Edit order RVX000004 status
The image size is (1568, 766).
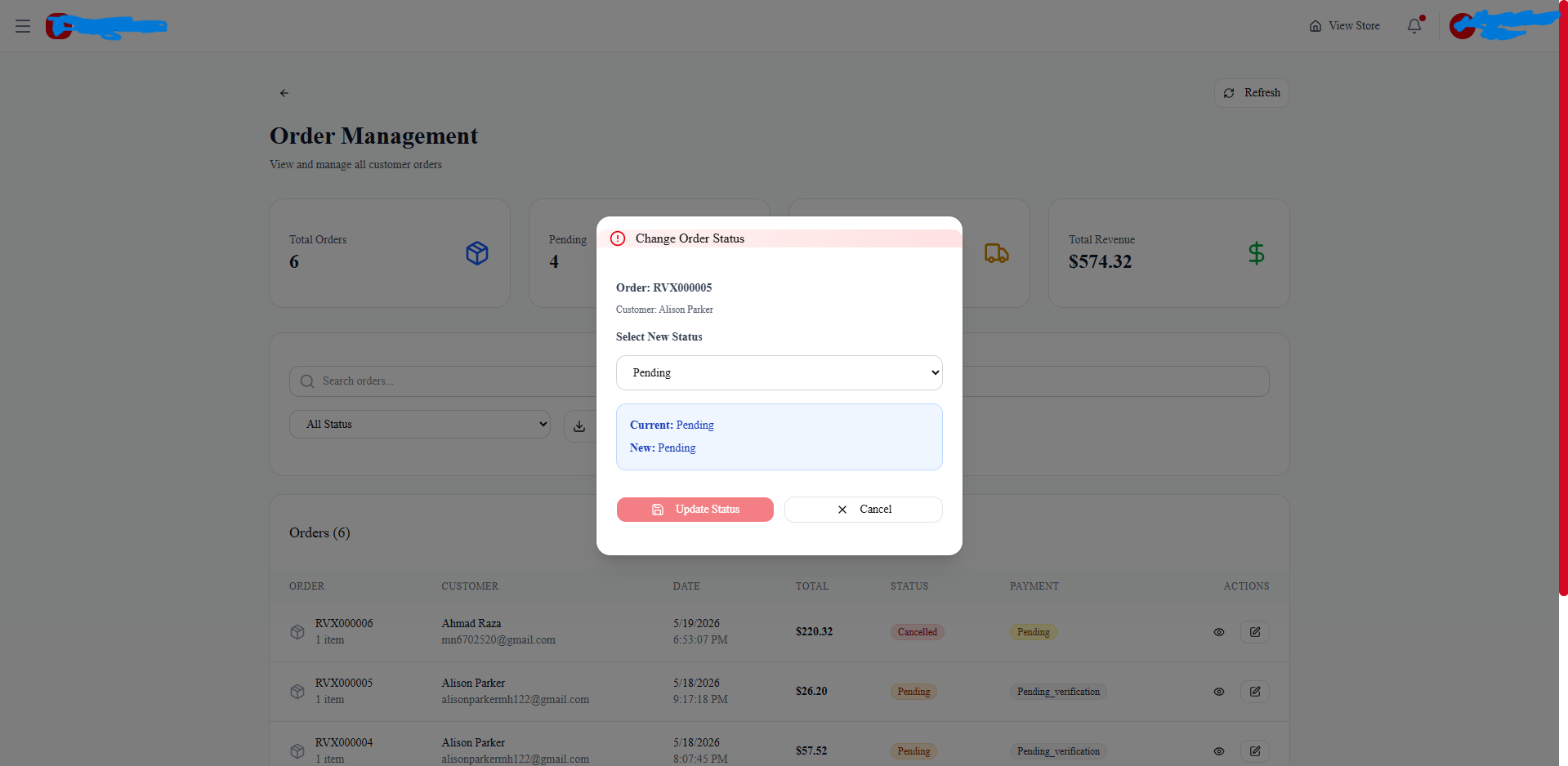click(x=1254, y=751)
